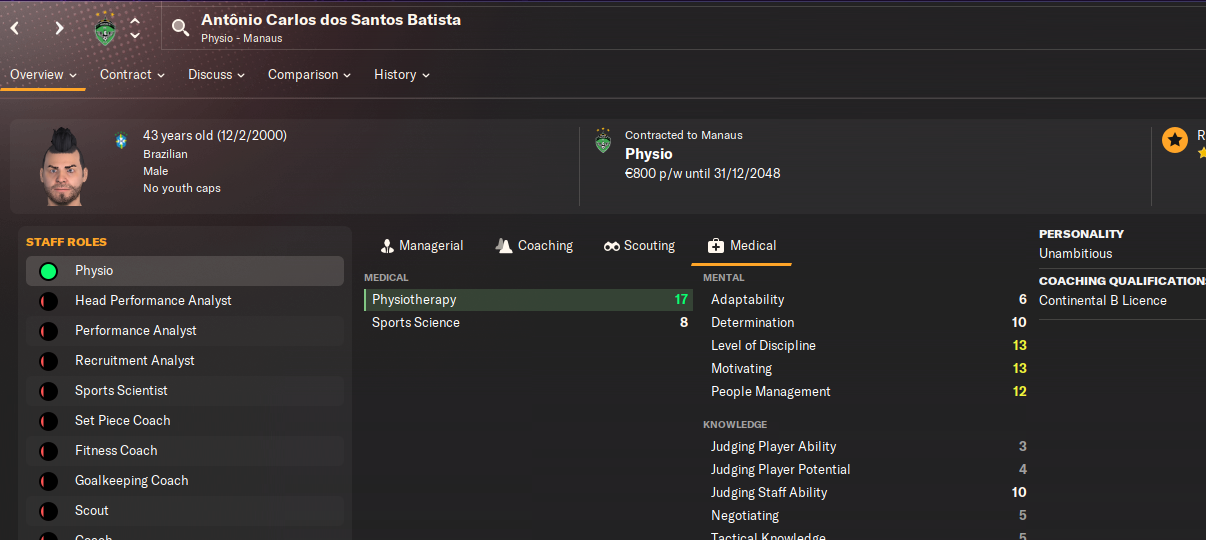
Task: Open the History dropdown menu
Action: [x=401, y=75]
